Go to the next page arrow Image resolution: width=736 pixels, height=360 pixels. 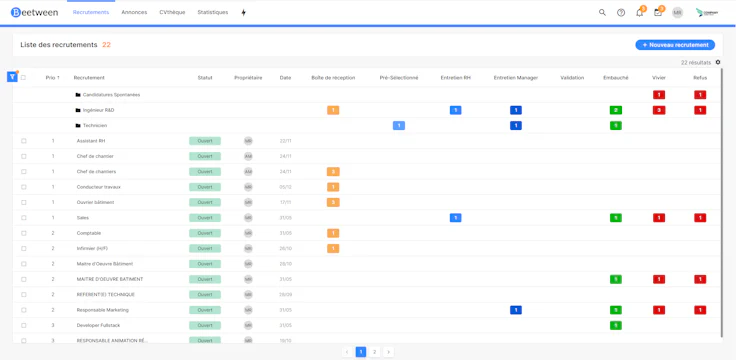(388, 352)
